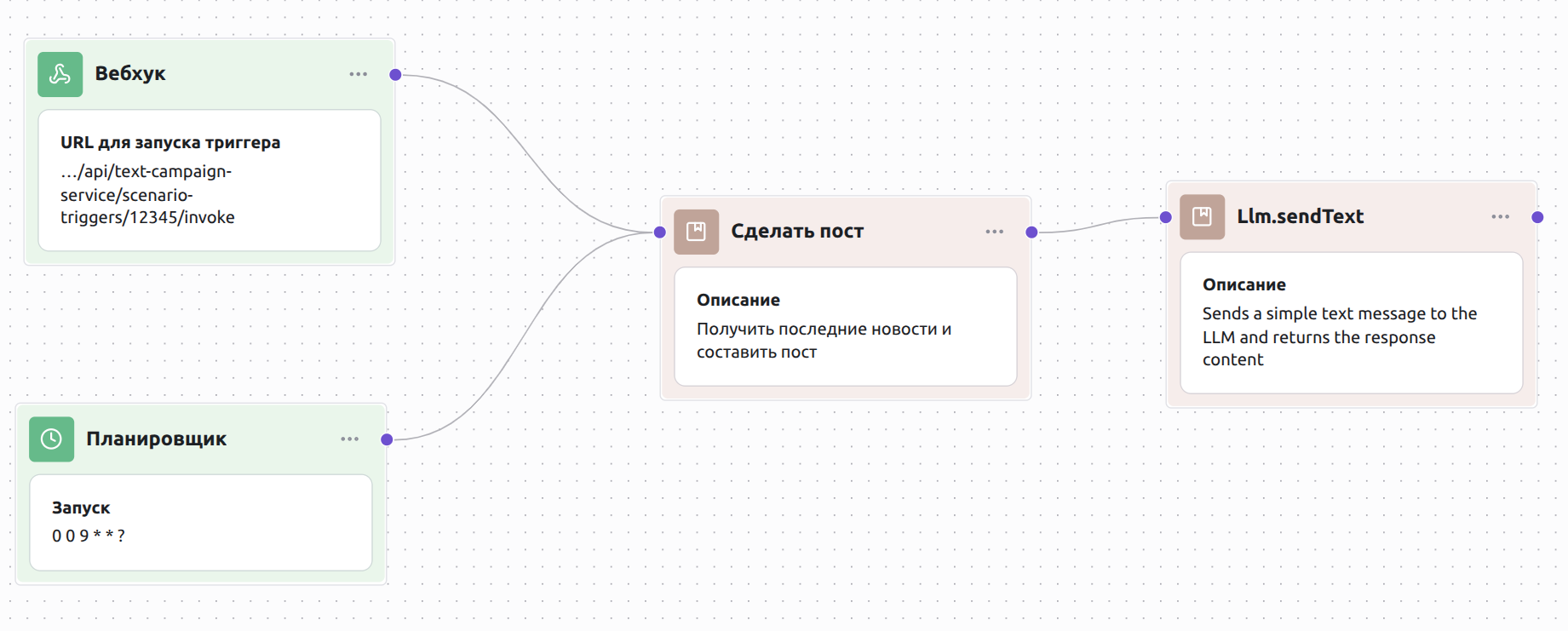
Task: Click the Сделать пост node icon
Action: (696, 232)
